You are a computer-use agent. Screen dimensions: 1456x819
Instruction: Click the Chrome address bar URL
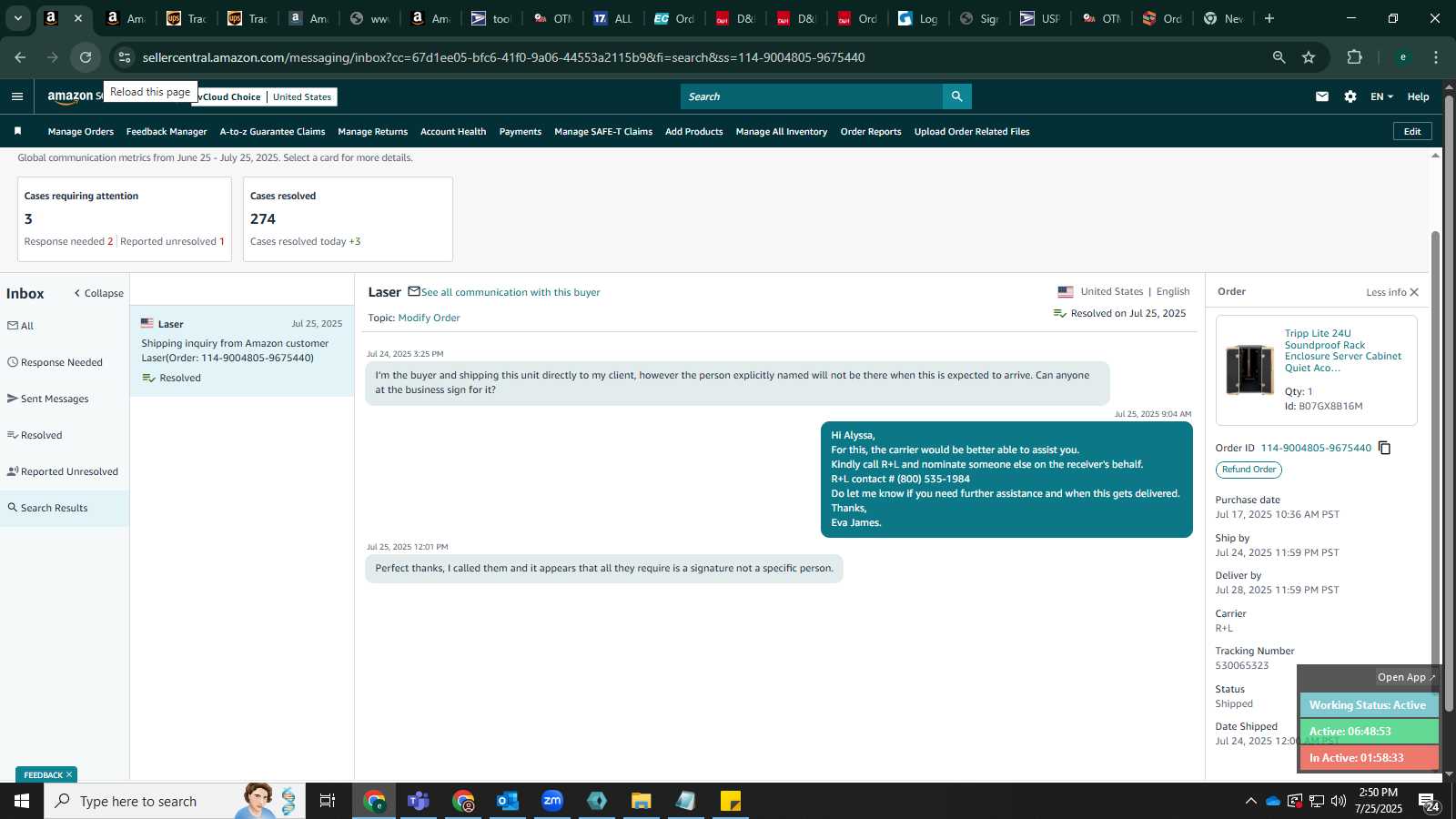(503, 57)
